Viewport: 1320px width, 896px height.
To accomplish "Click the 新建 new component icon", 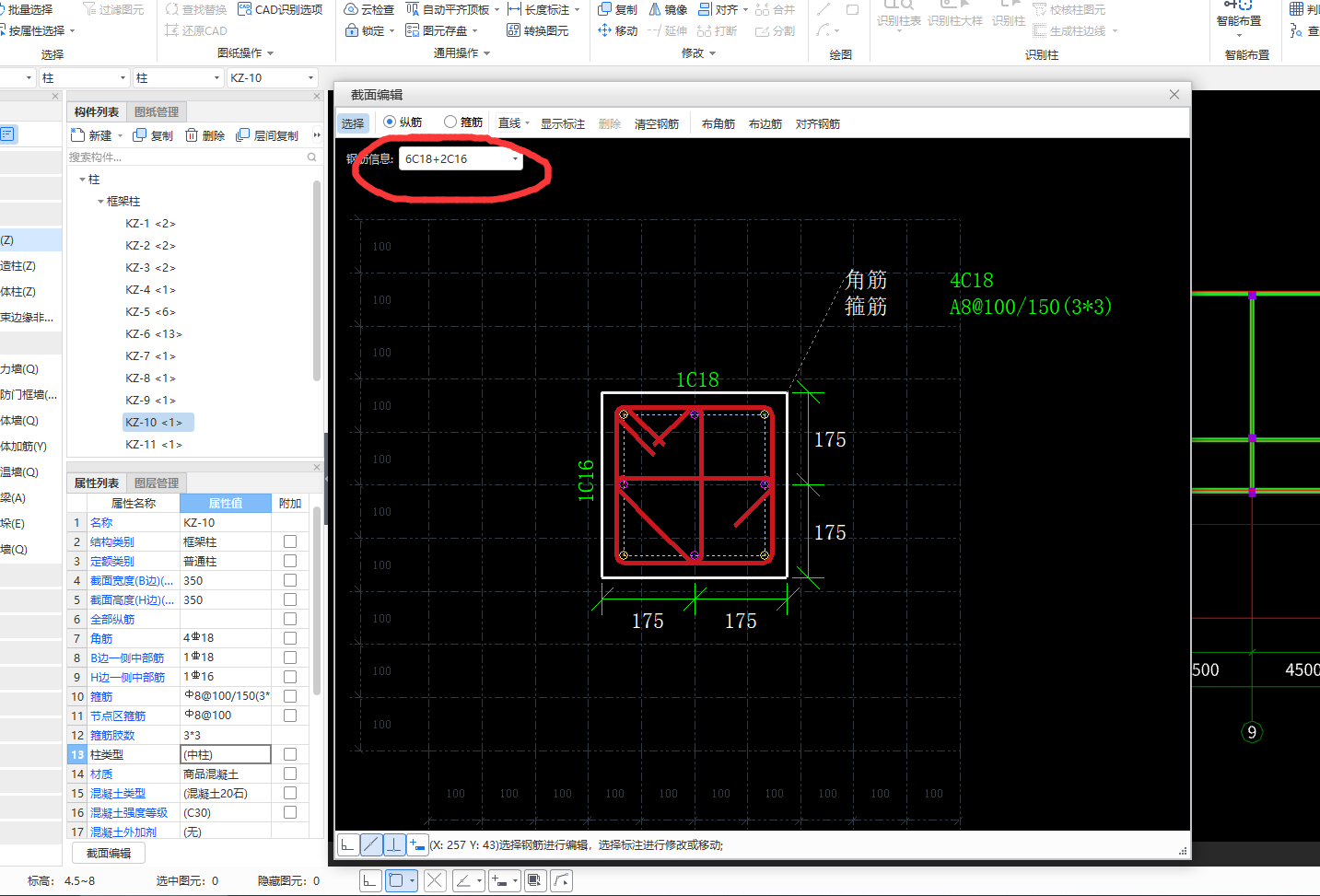I will click(x=78, y=135).
